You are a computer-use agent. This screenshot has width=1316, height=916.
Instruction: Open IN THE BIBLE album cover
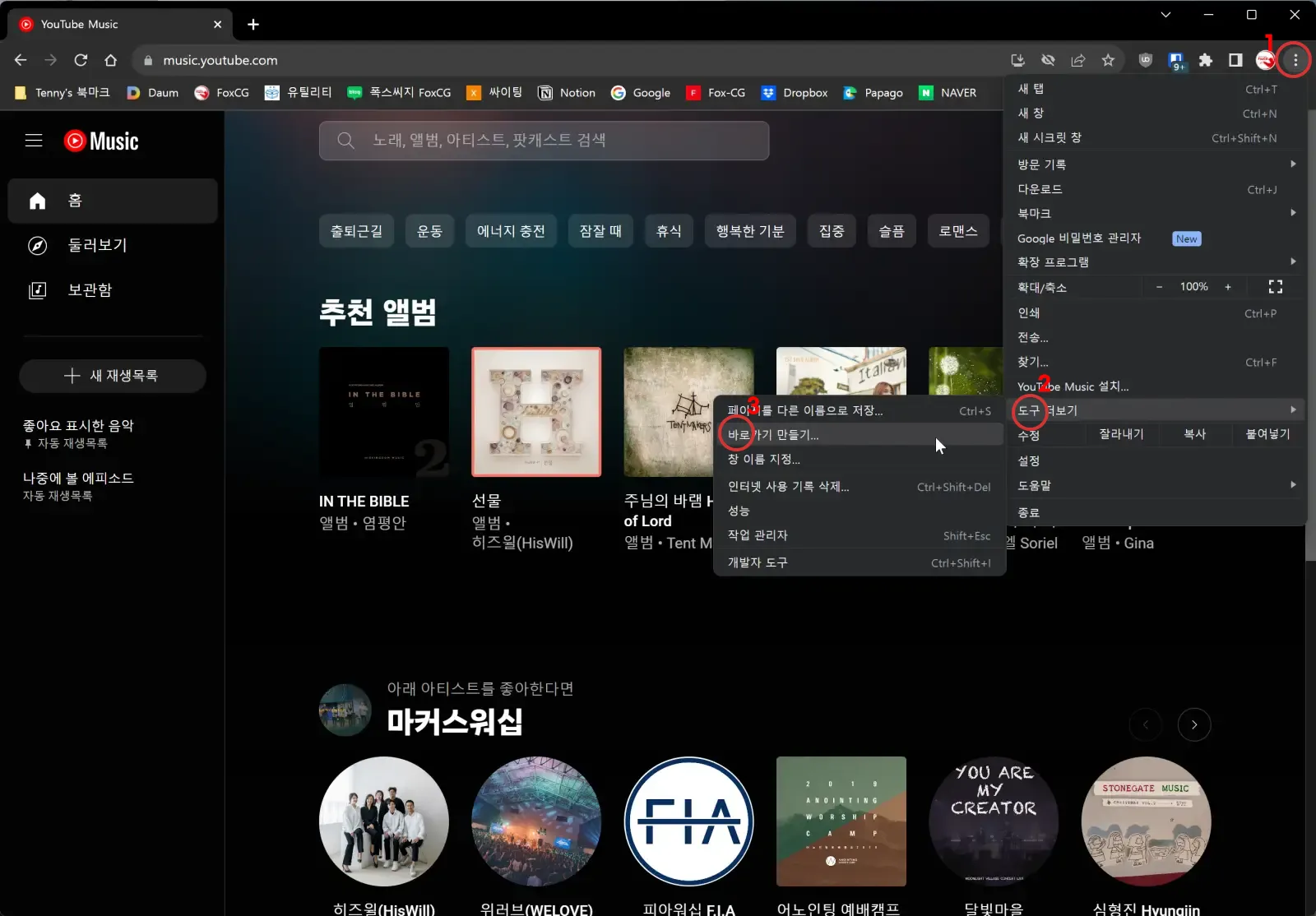click(384, 412)
